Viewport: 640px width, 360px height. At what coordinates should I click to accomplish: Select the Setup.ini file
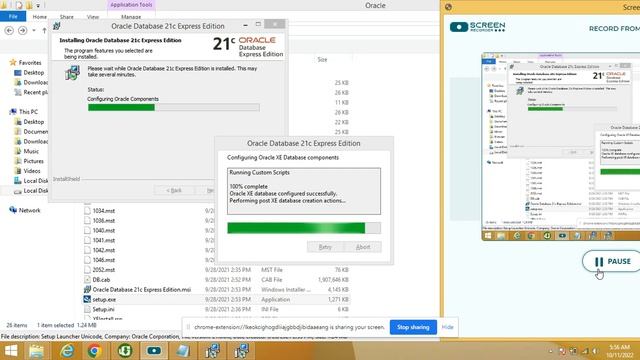point(103,309)
